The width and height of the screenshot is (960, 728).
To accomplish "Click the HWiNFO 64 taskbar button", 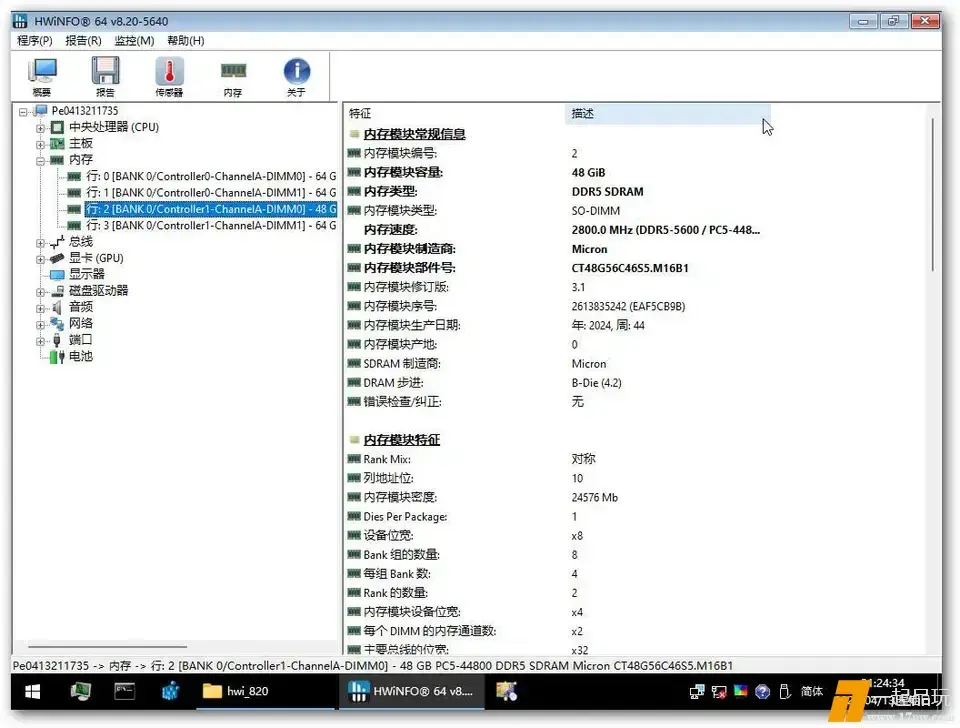I will pyautogui.click(x=411, y=691).
